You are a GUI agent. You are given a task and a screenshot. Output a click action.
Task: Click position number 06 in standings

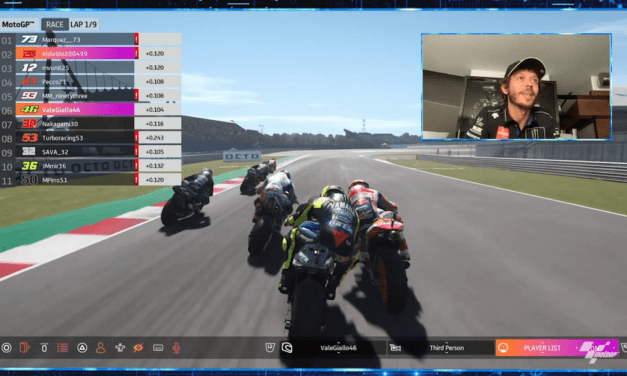point(7,110)
